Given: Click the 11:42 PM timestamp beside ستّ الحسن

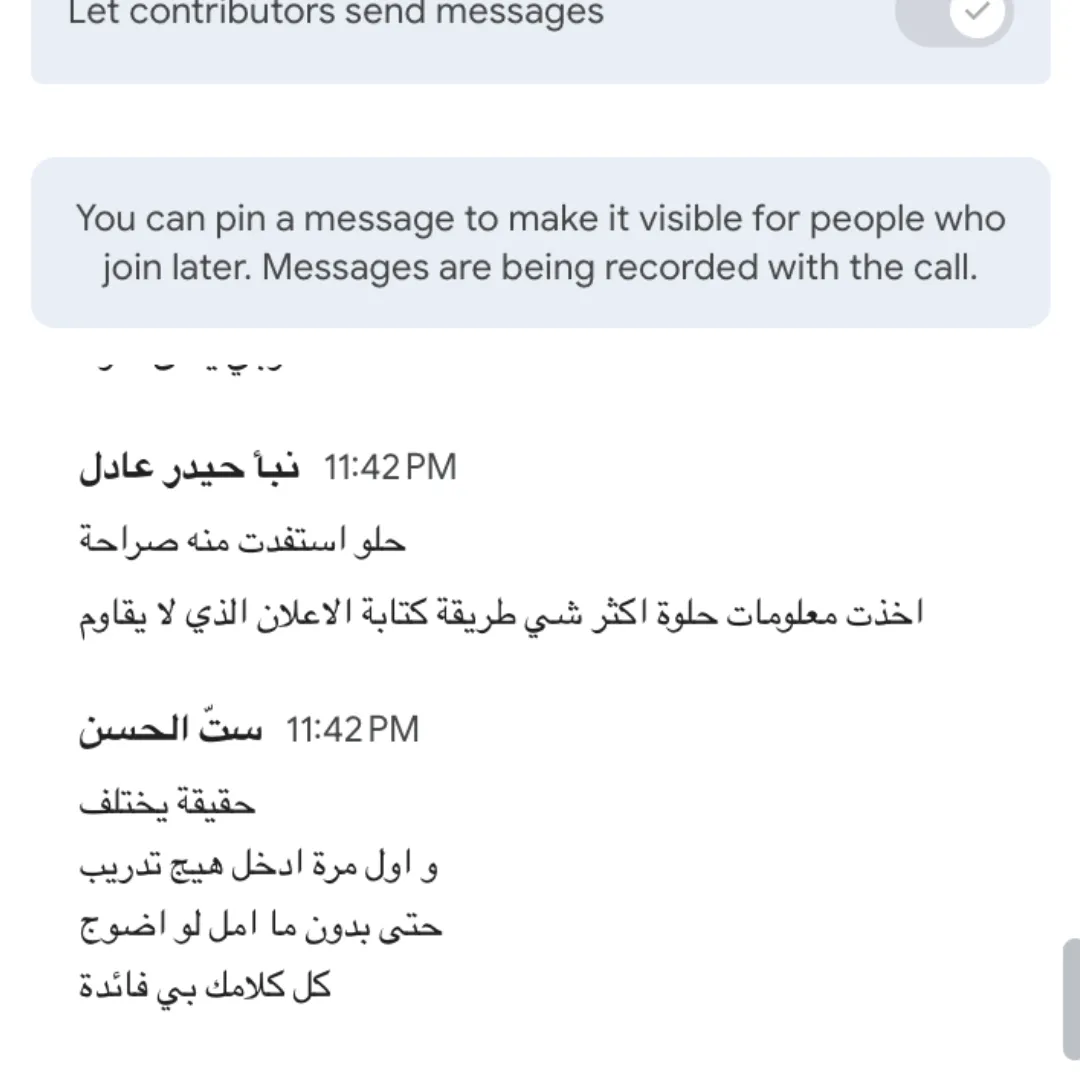Looking at the screenshot, I should click(353, 729).
